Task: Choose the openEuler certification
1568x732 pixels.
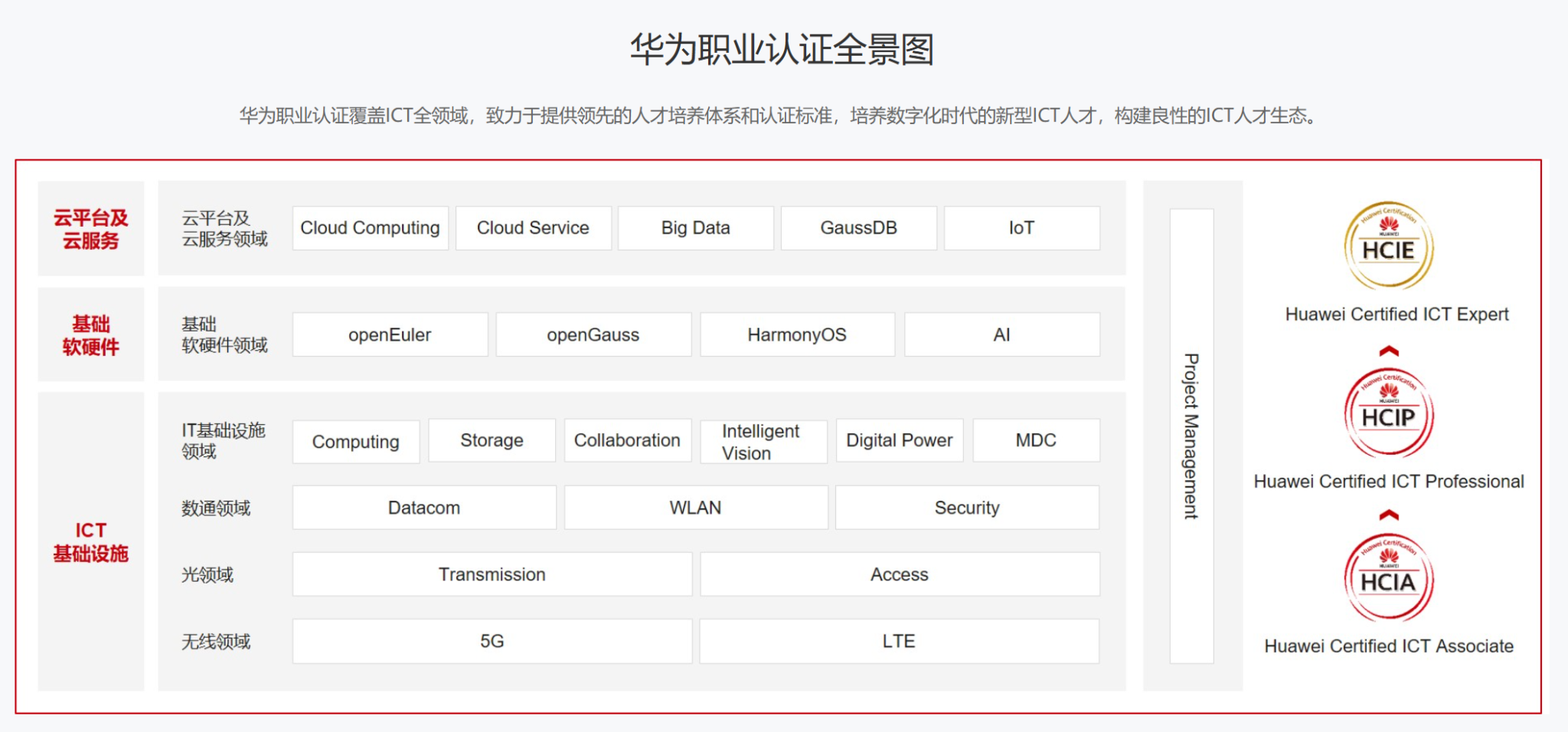Action: (390, 335)
